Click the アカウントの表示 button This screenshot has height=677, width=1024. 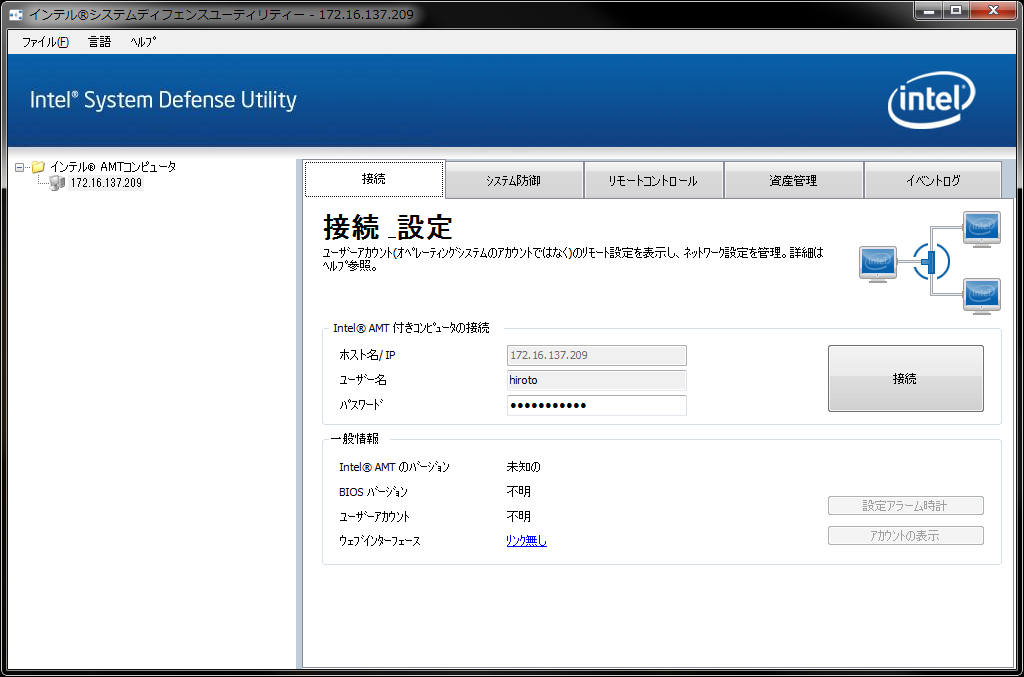(905, 536)
